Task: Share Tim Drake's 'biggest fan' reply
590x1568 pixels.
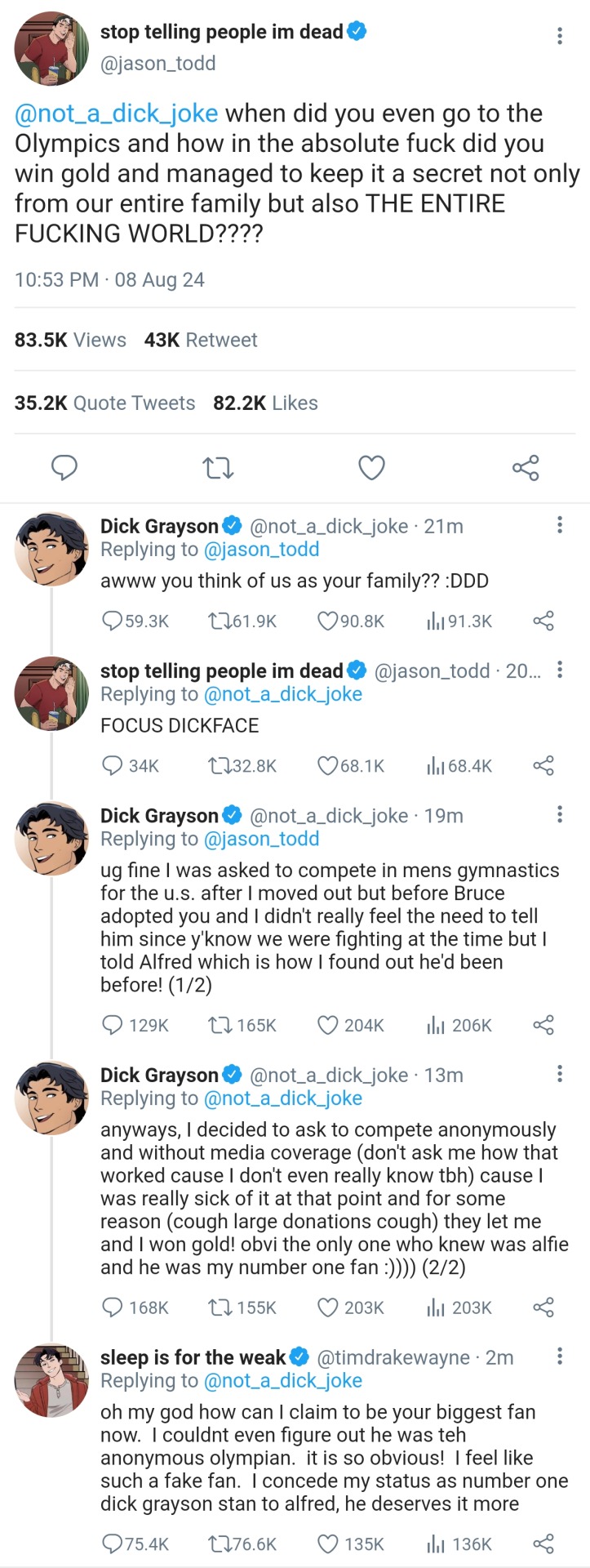Action: 543,1543
